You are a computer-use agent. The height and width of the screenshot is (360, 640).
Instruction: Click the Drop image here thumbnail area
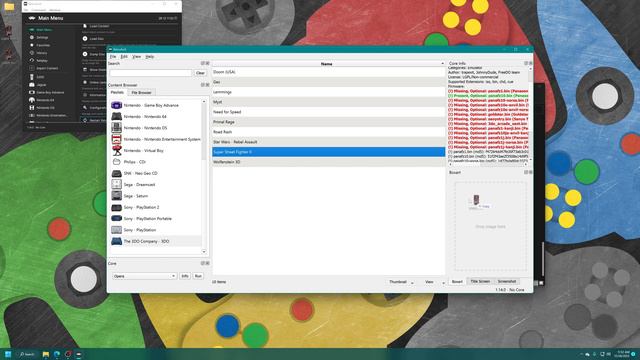point(490,227)
